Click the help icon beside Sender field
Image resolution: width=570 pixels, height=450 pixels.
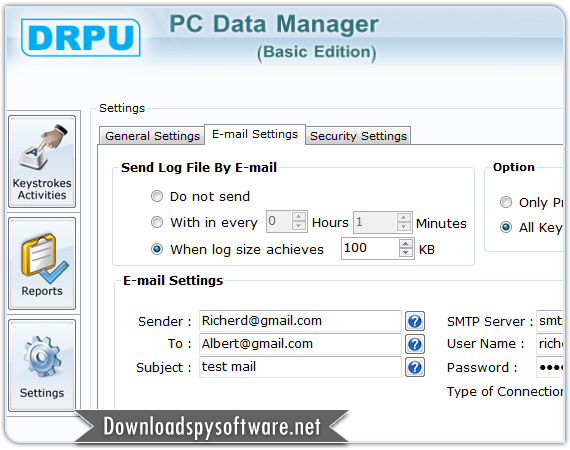tap(415, 321)
